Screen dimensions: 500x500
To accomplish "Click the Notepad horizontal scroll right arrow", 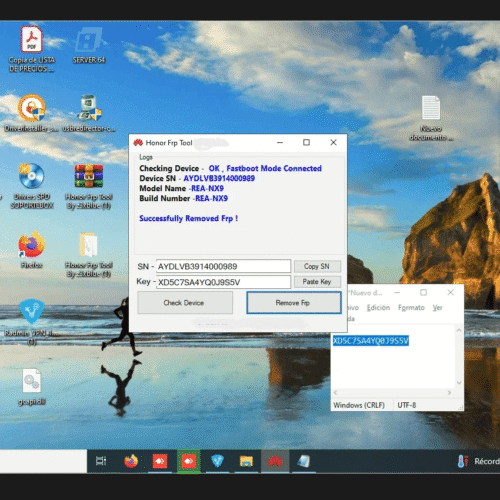I will click(449, 393).
